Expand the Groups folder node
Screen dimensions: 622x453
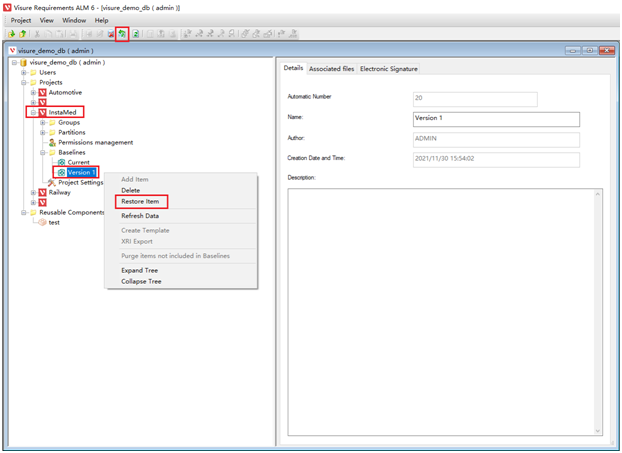point(43,123)
